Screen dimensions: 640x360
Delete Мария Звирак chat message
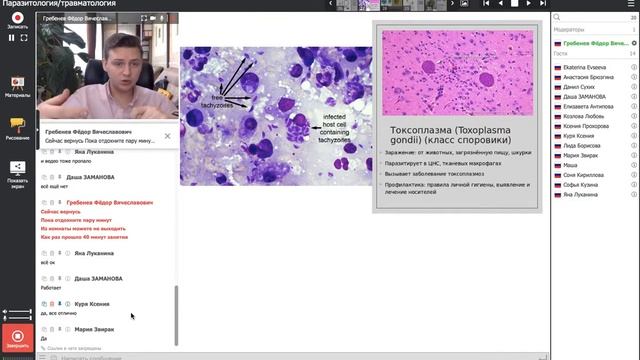click(52, 329)
